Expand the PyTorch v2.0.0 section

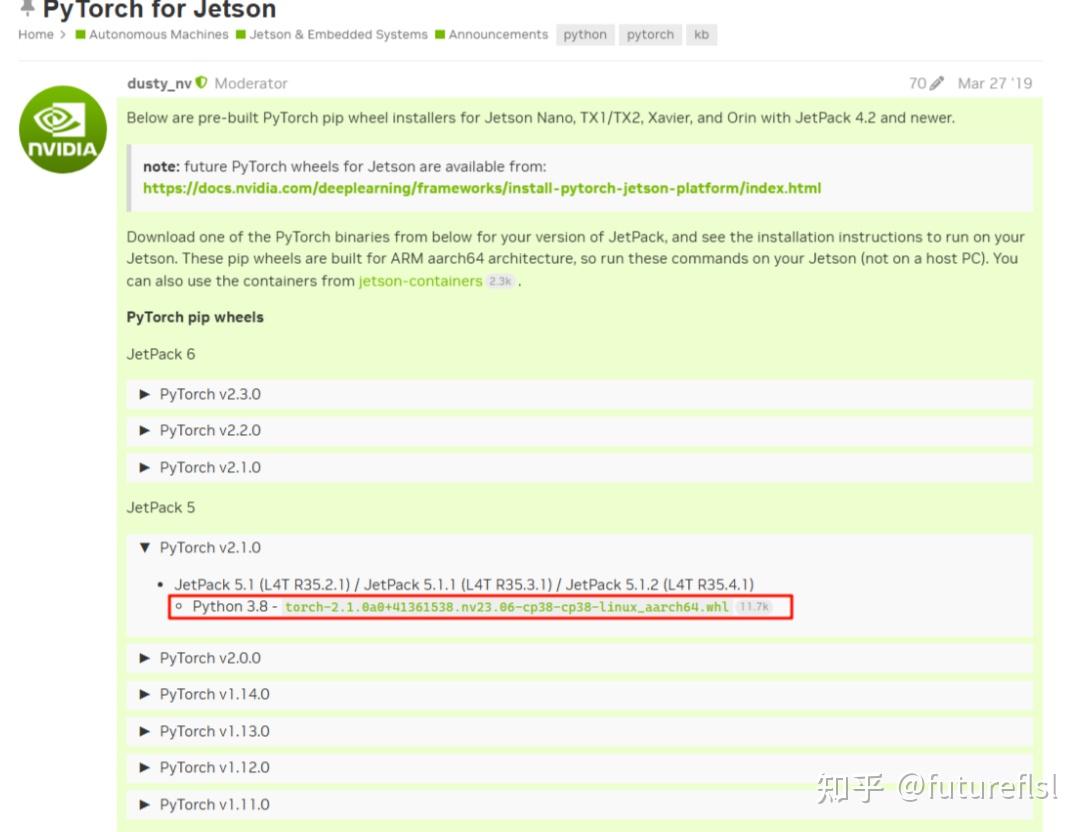tap(579, 658)
